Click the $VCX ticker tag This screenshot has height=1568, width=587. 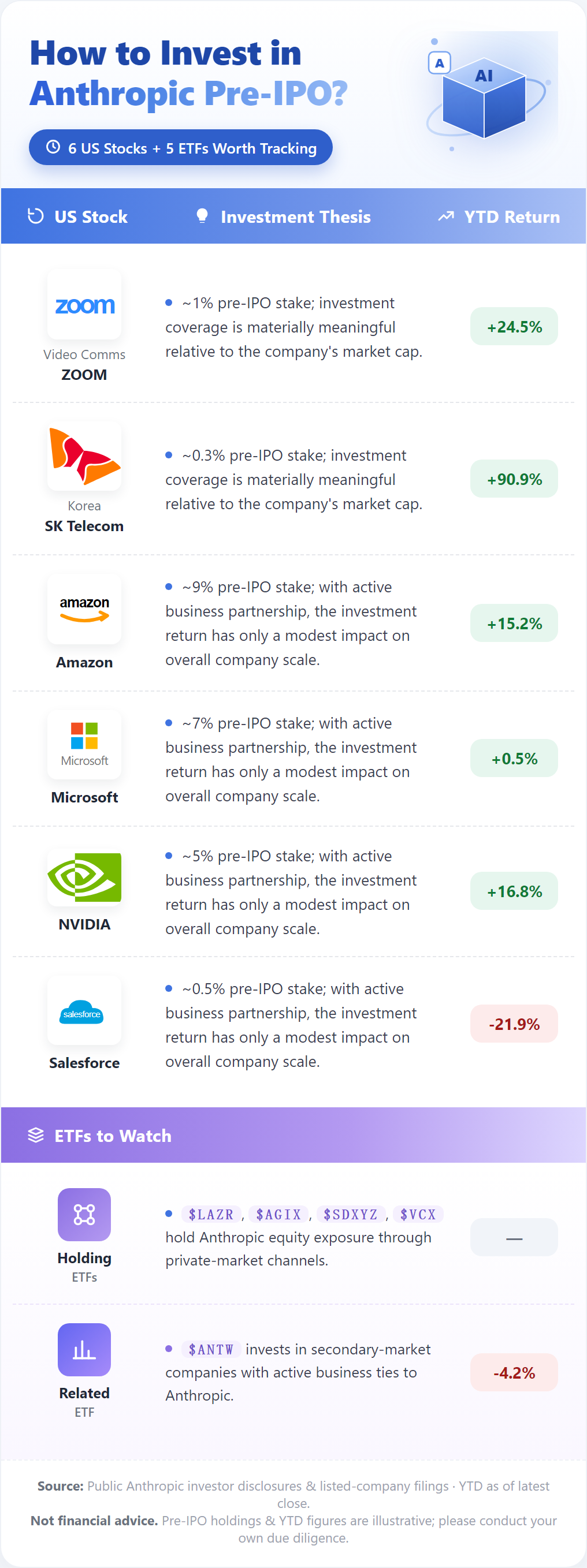coord(418,1214)
